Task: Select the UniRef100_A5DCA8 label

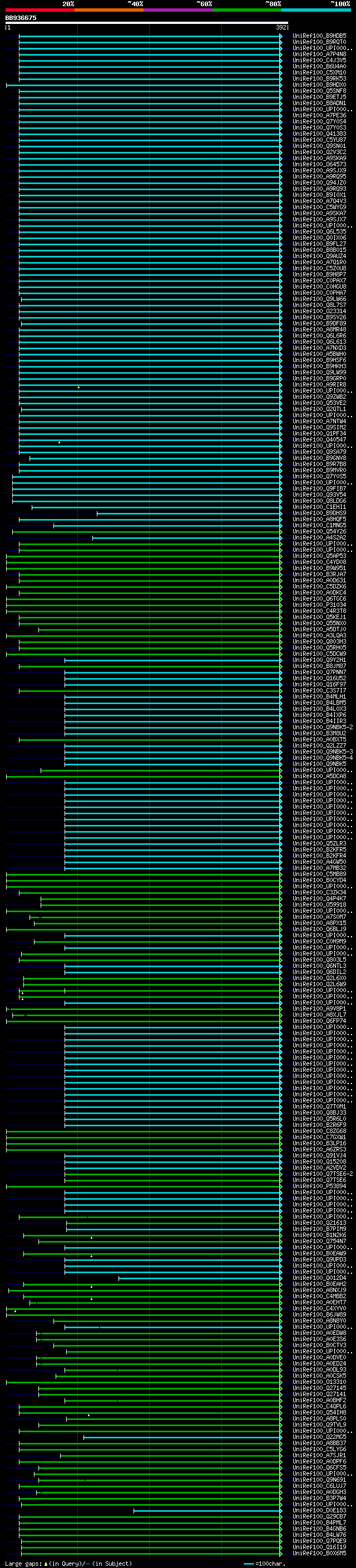Action: click(319, 776)
